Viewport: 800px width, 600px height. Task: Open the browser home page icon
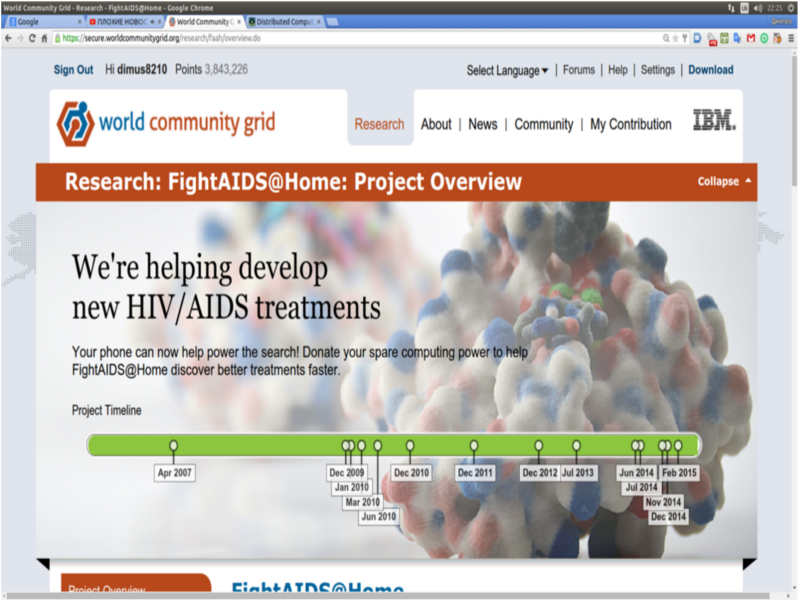click(44, 38)
